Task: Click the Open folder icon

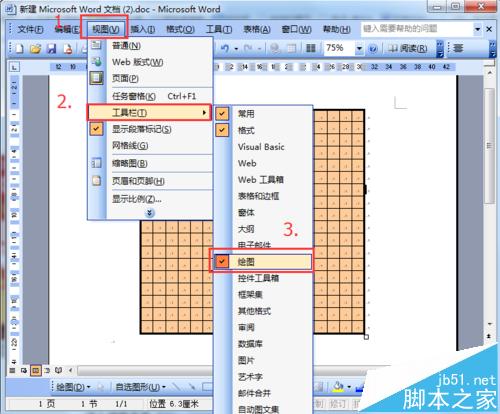Action: tap(35, 49)
